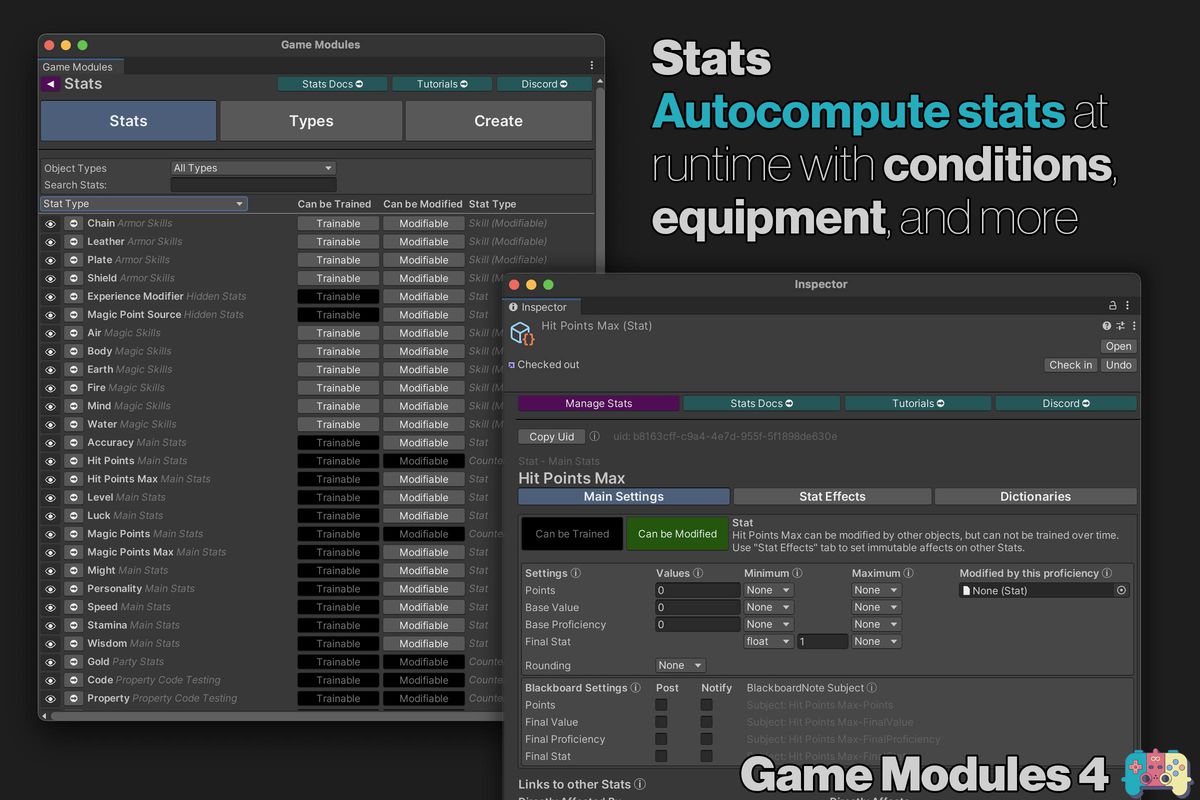Click the info icon beside Minimum header
Screen dimensions: 1200x800
[x=798, y=573]
